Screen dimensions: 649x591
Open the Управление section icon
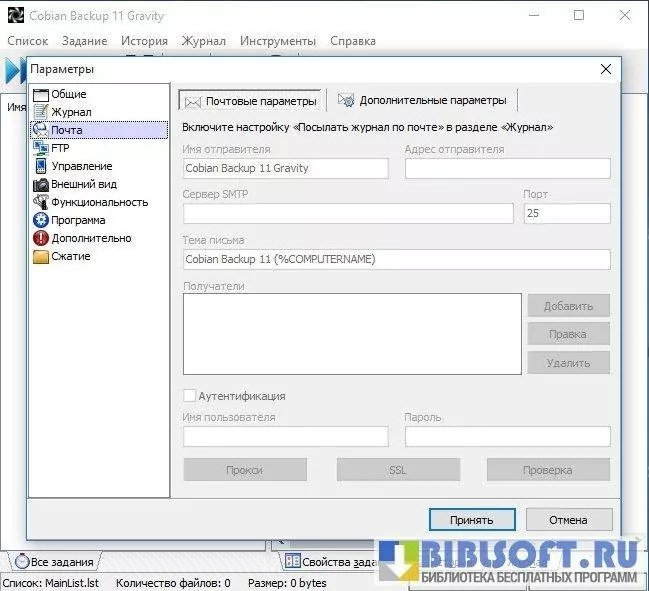(x=41, y=166)
